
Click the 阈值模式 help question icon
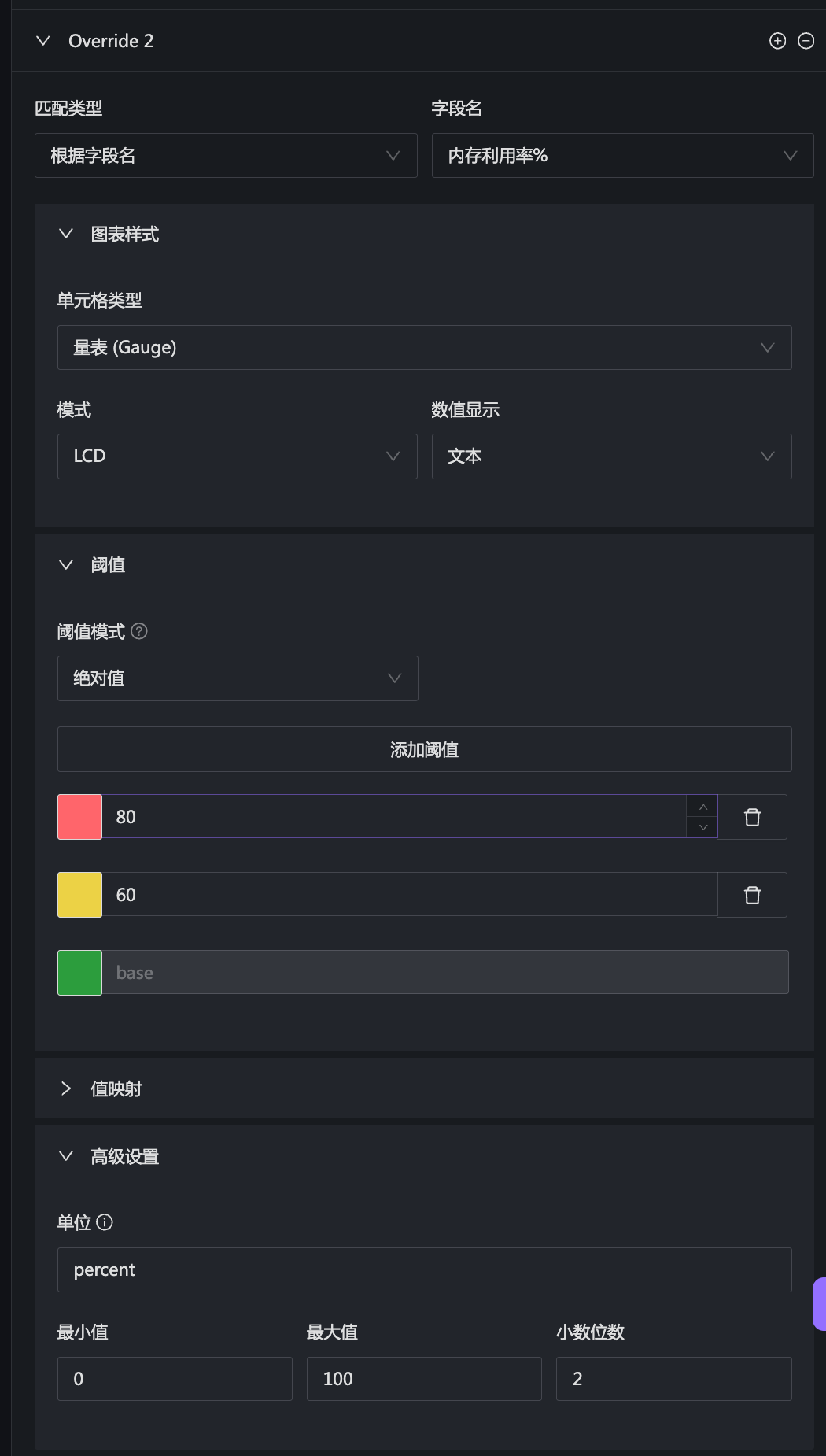pyautogui.click(x=139, y=631)
